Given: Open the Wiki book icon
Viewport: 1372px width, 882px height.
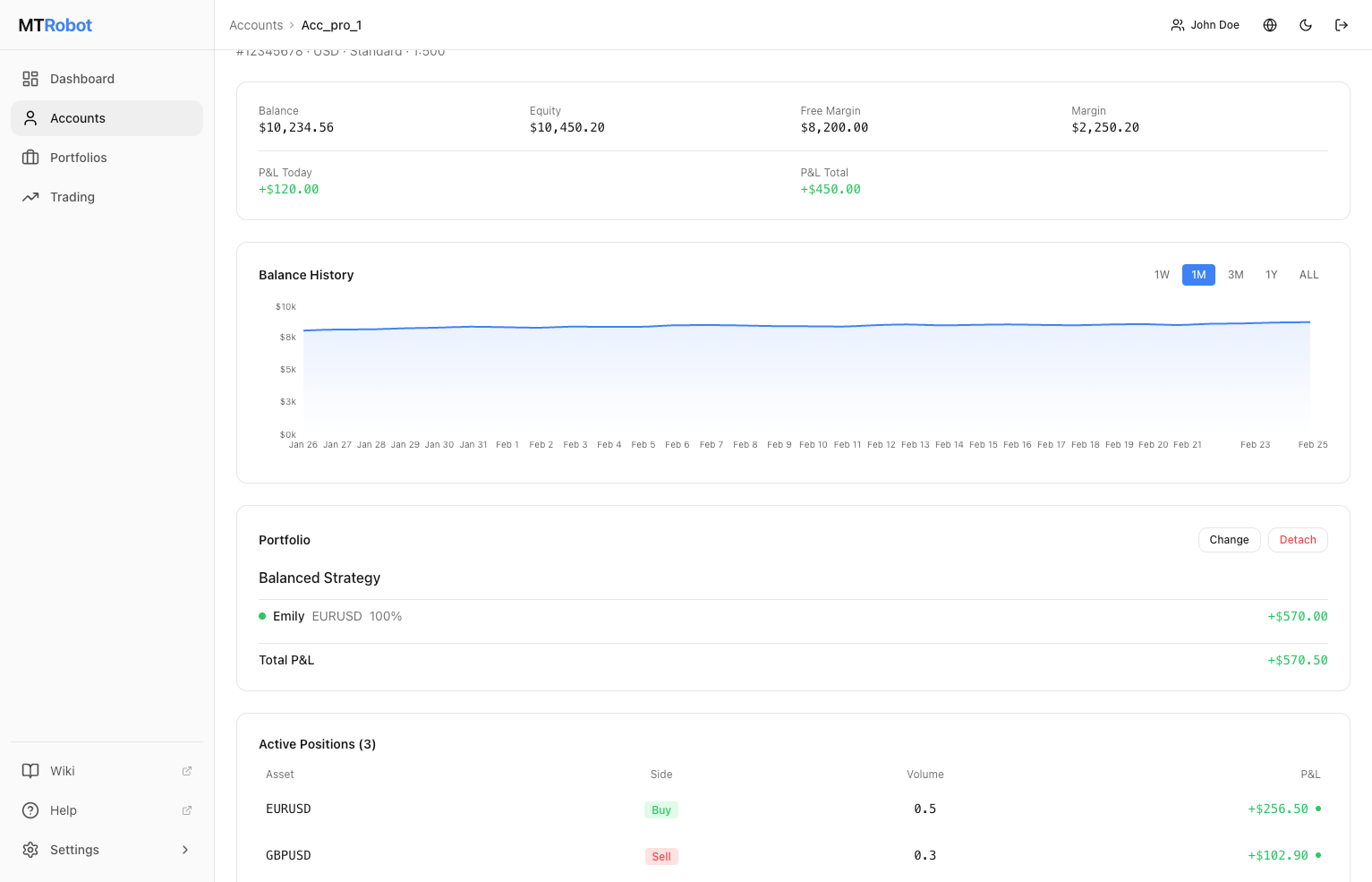Looking at the screenshot, I should click(x=30, y=771).
